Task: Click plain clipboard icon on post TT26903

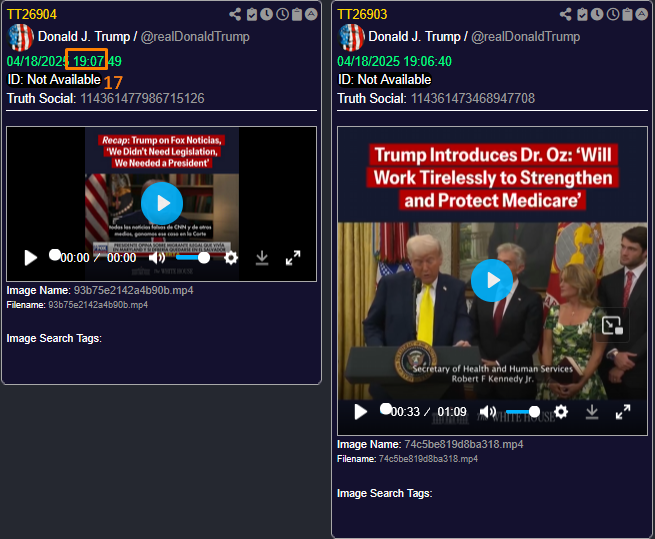Action: pyautogui.click(x=627, y=14)
